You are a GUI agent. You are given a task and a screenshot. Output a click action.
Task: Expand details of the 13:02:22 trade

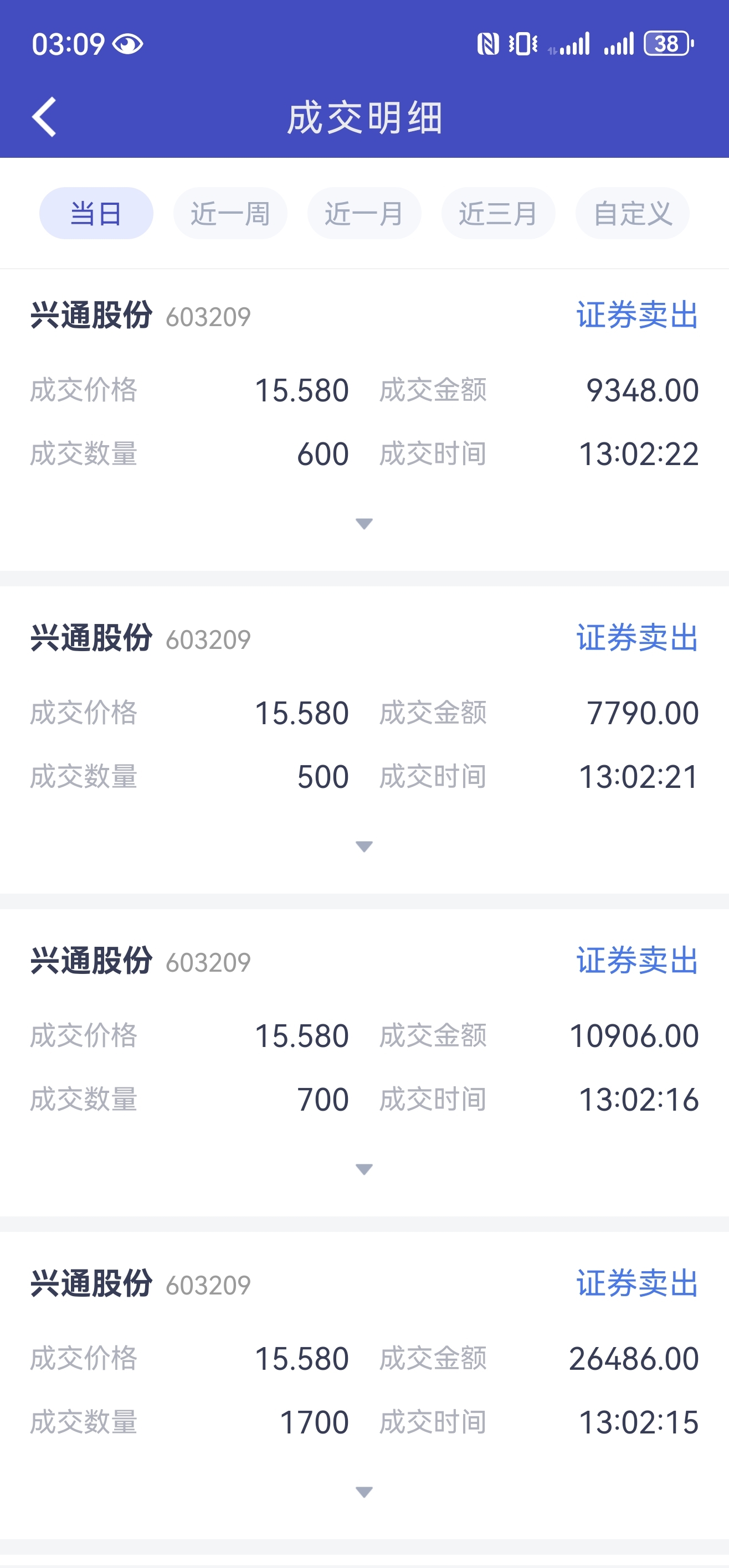tap(364, 523)
